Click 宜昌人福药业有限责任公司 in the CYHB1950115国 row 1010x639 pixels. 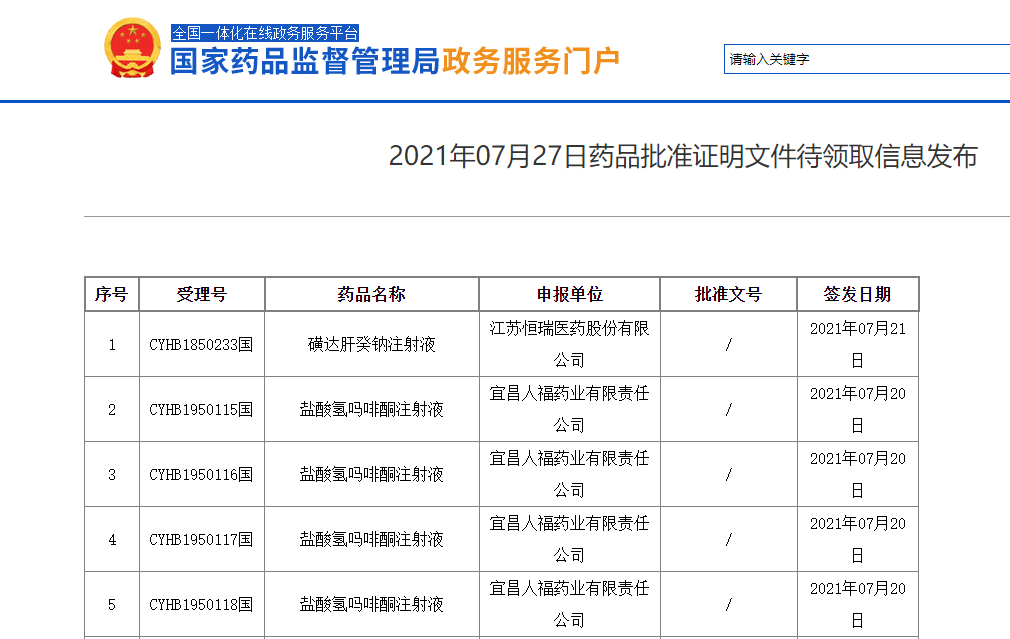(569, 410)
